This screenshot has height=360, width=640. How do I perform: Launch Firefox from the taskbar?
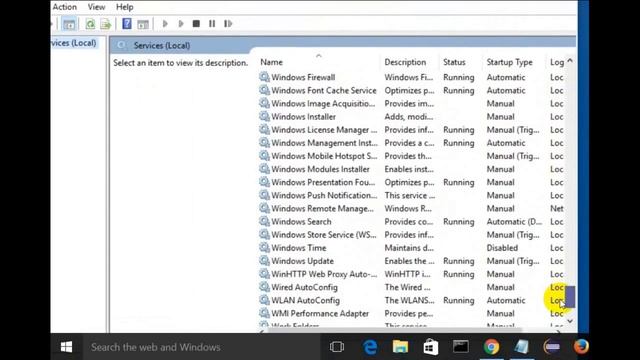[581, 347]
